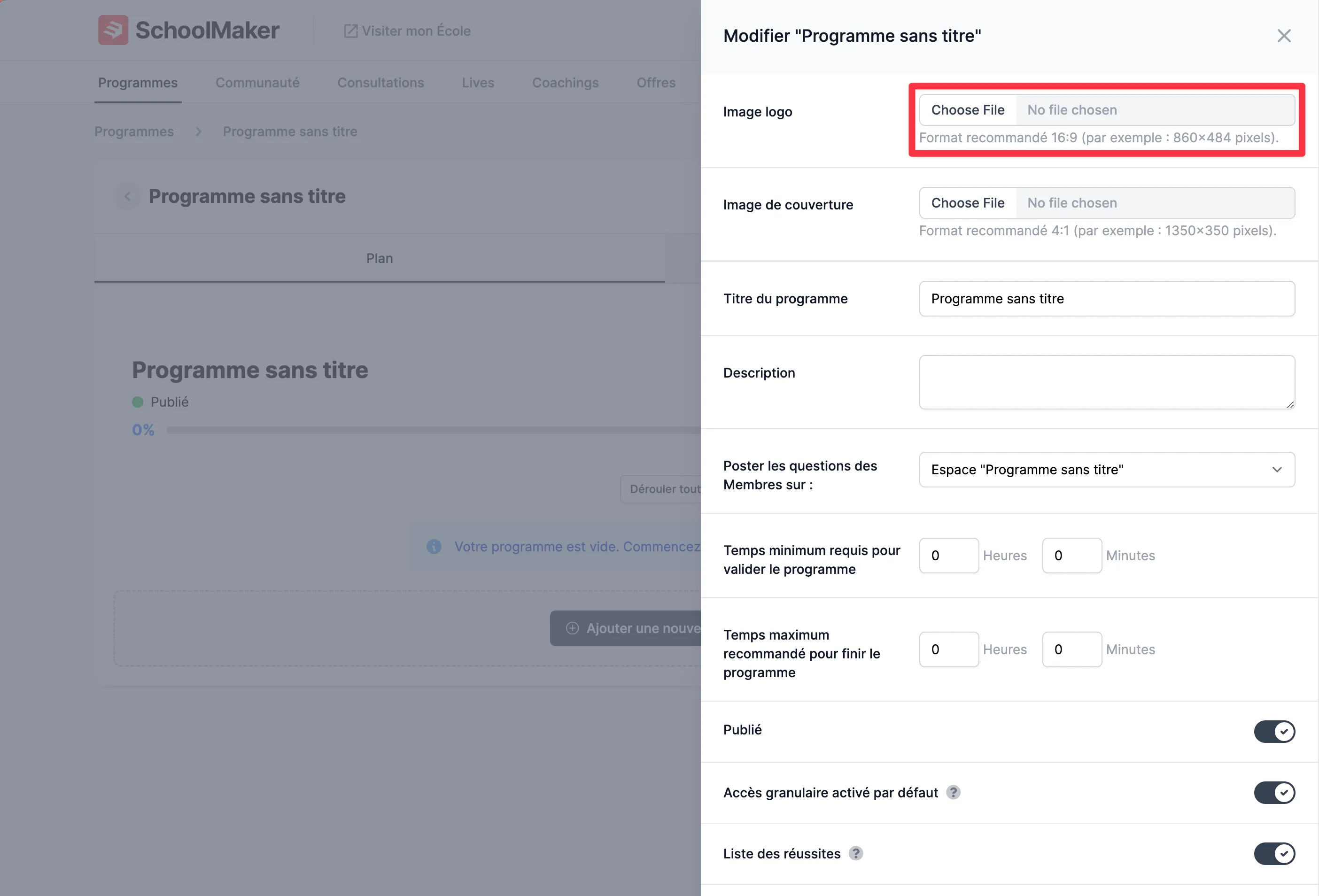Click maximum time Heures field
This screenshot has height=896, width=1319.
(x=949, y=650)
